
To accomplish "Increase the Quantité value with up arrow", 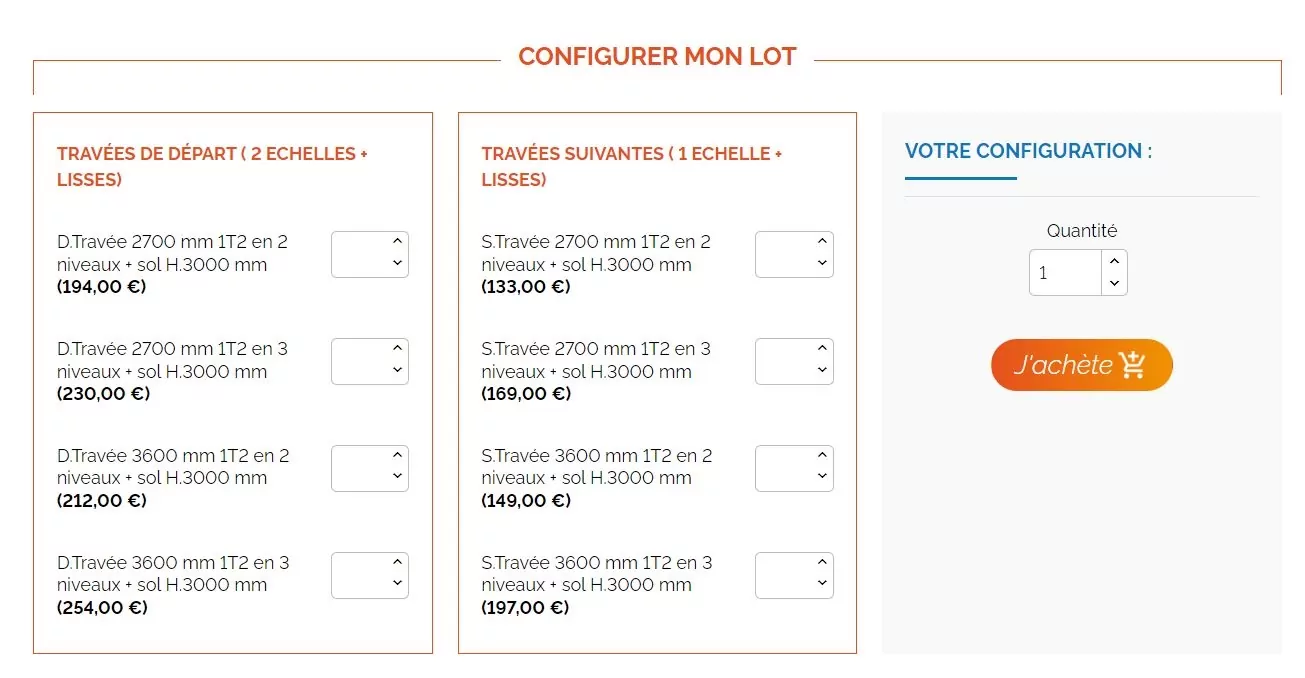I will (x=1114, y=261).
